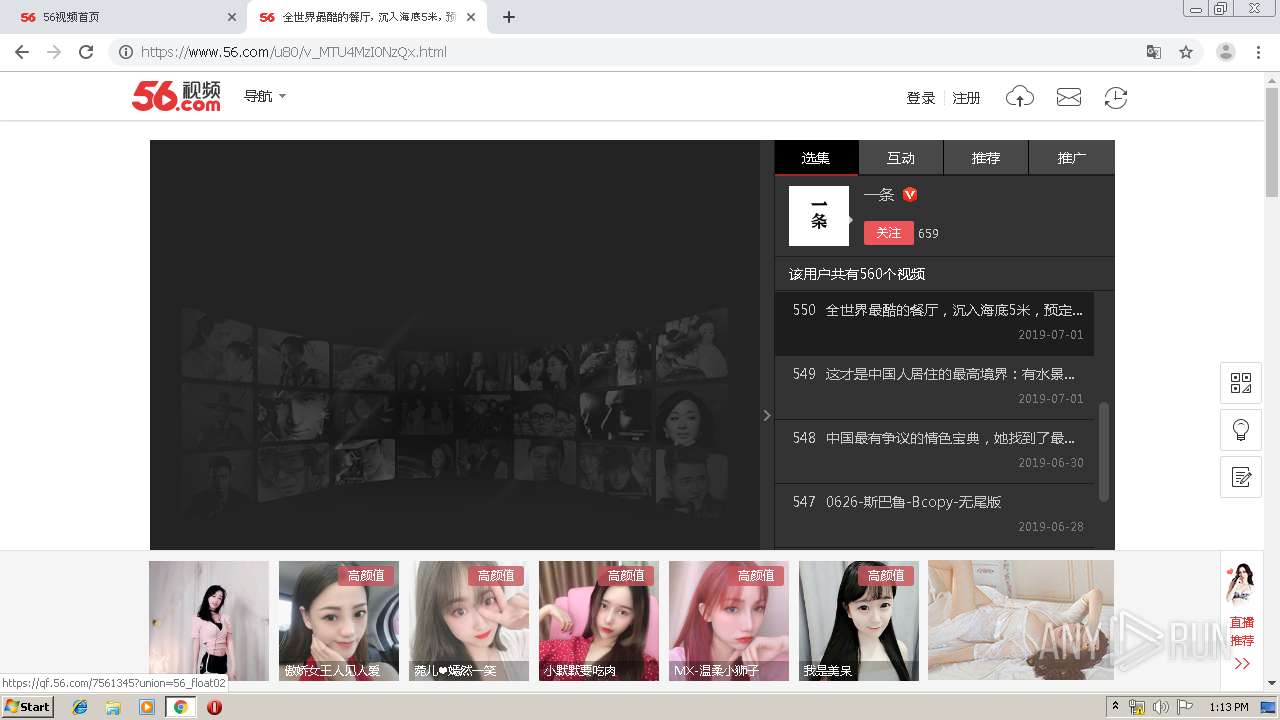Viewport: 1280px width, 720px height.
Task: Open the 傲娇女王人见人爱 live thumbnail
Action: point(339,620)
